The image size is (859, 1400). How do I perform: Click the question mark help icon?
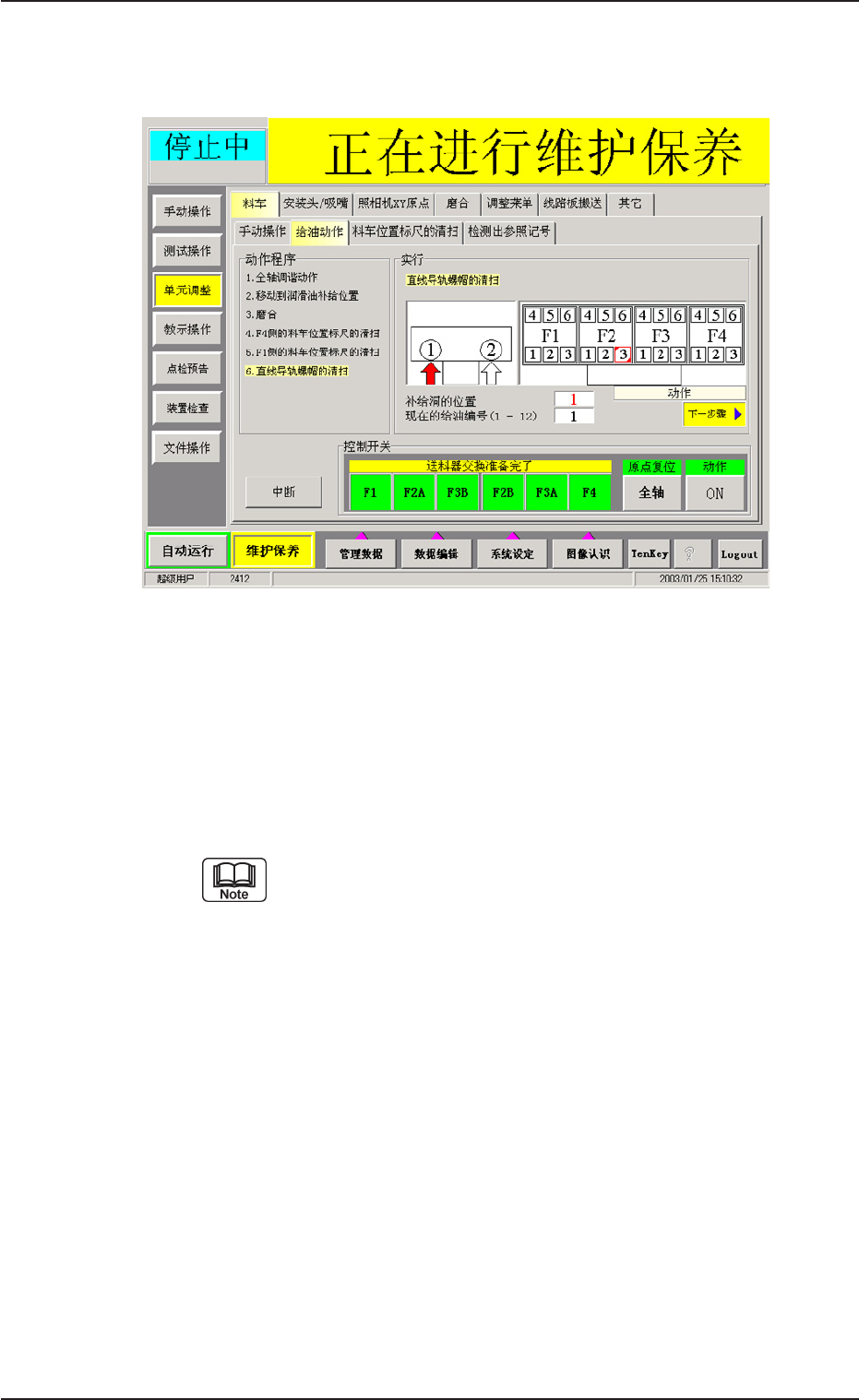pyautogui.click(x=691, y=553)
